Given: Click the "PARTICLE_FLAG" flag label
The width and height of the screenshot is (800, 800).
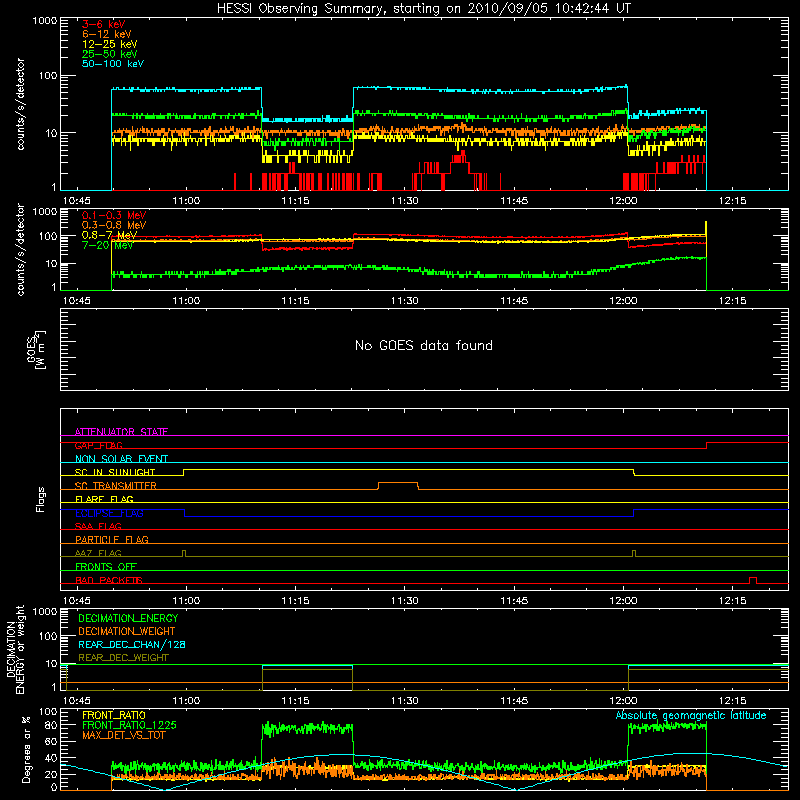Looking at the screenshot, I should pos(112,539).
